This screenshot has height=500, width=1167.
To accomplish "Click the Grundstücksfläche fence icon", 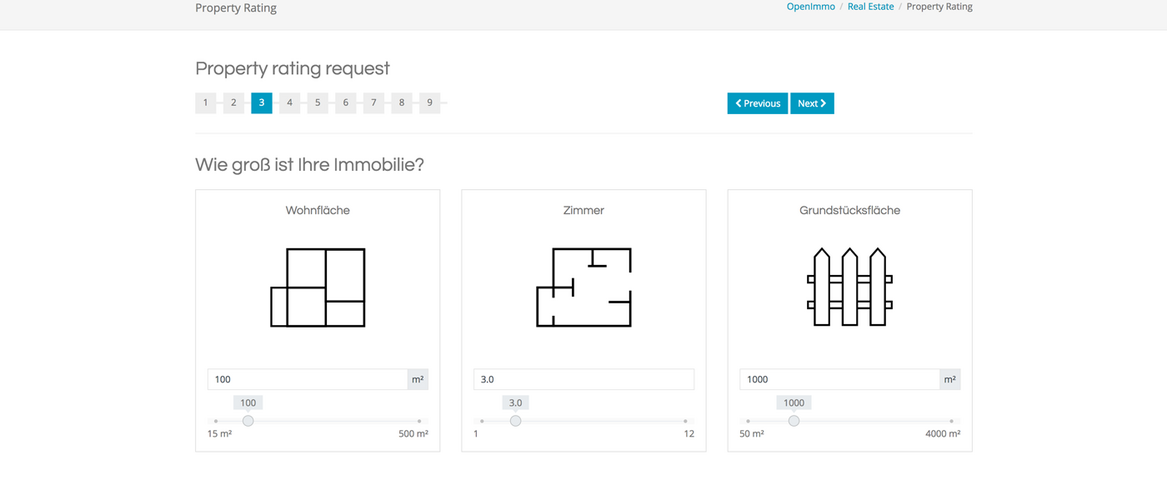I will [849, 288].
